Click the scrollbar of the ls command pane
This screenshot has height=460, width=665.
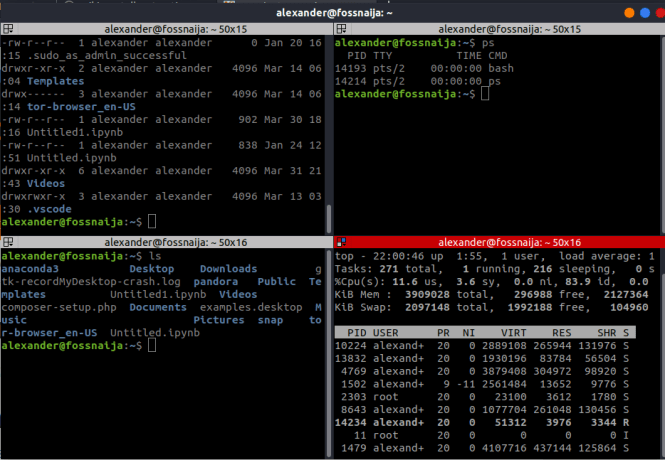(329, 353)
